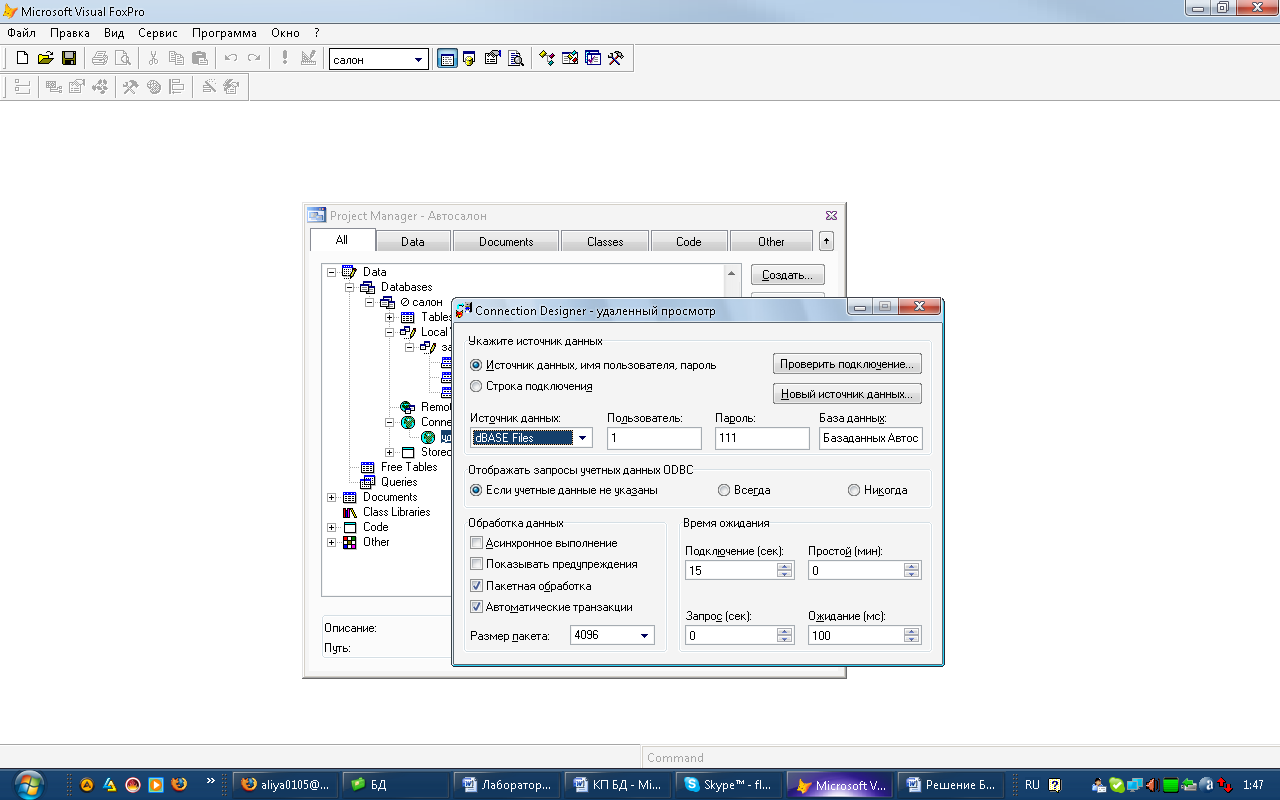Open the 'Файл' menu
The height and width of the screenshot is (800, 1280).
click(x=21, y=33)
